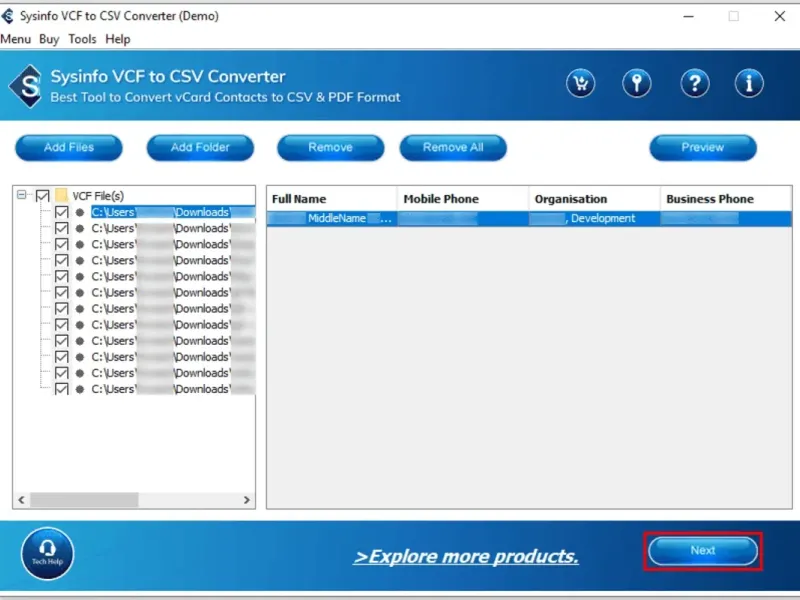
Task: Uncheck the second file checkbox
Action: click(61, 228)
